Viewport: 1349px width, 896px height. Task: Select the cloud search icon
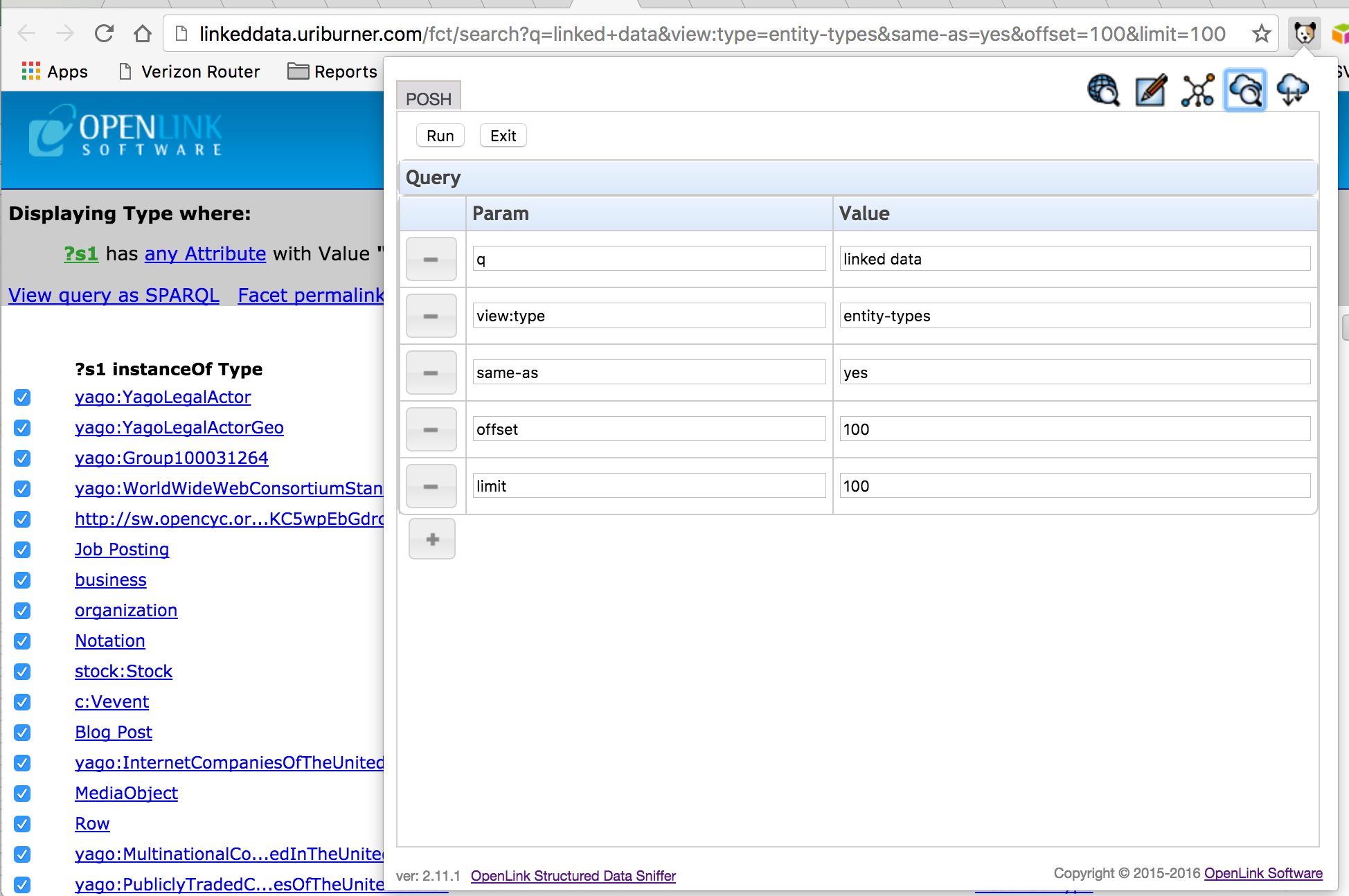coord(1245,90)
